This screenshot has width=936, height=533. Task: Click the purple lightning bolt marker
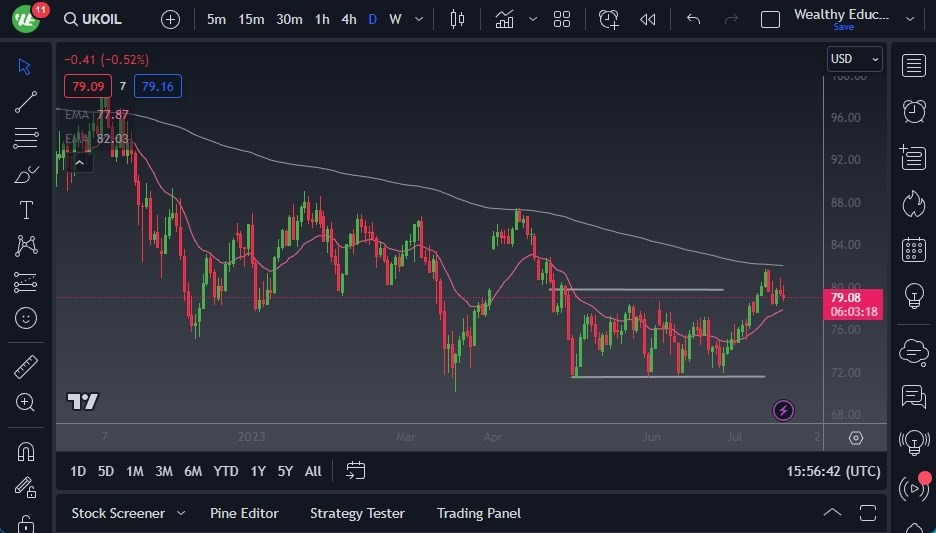(783, 410)
